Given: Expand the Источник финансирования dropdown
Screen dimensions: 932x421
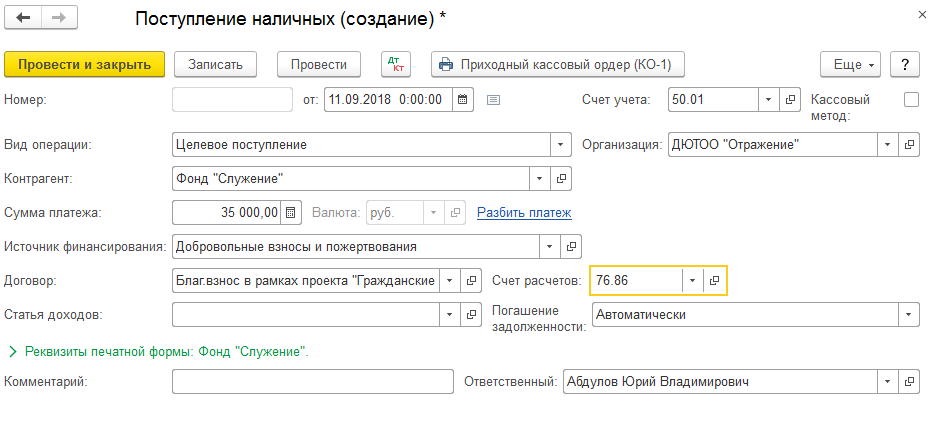Looking at the screenshot, I should pos(550,246).
